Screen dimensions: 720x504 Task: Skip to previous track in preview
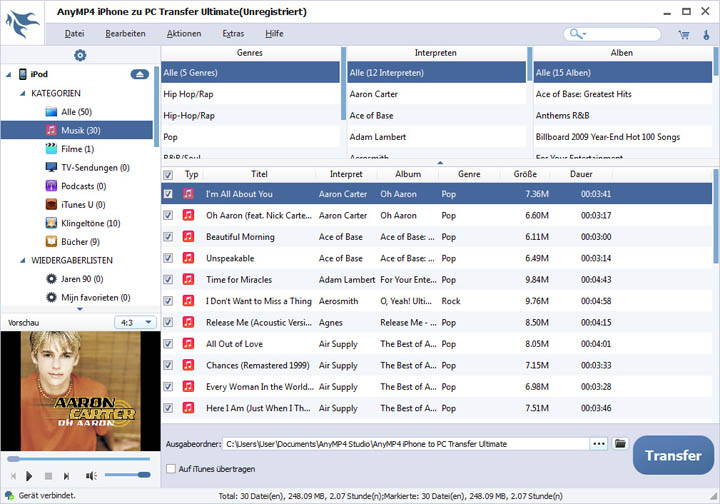tap(13, 476)
